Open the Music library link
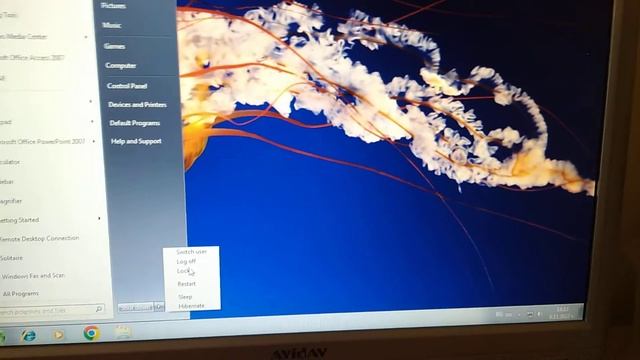The height and width of the screenshot is (360, 640). (111, 25)
